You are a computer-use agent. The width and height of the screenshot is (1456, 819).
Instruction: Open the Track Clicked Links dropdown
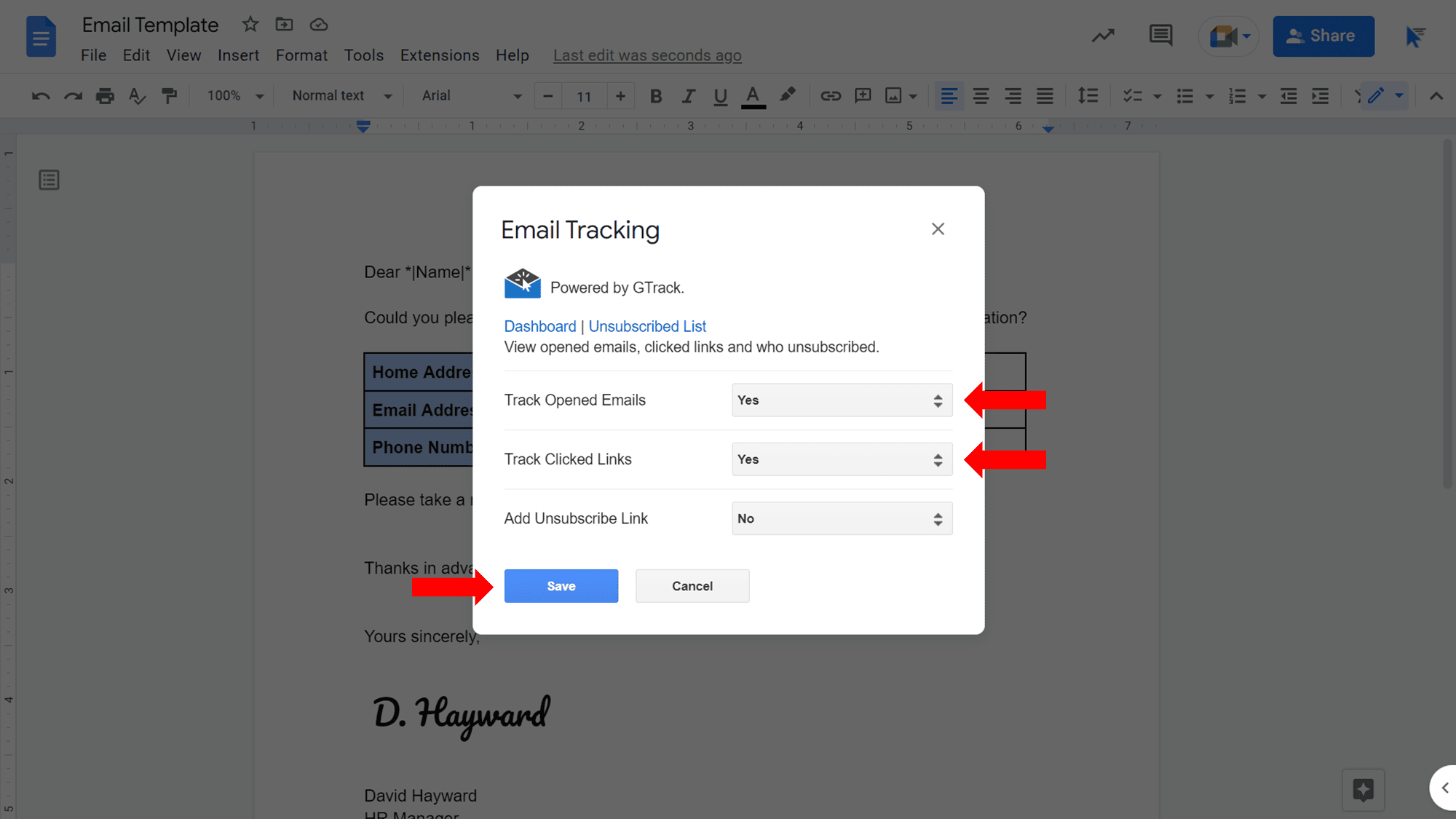coord(842,459)
